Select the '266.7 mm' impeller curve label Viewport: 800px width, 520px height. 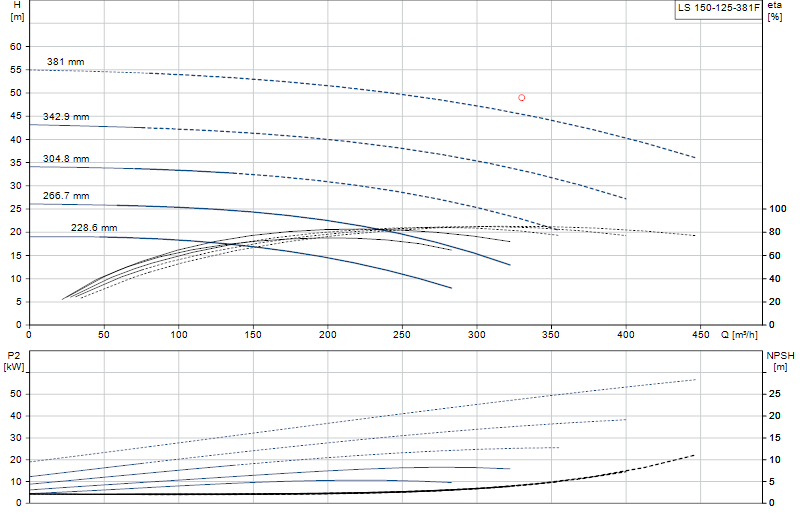[66, 196]
